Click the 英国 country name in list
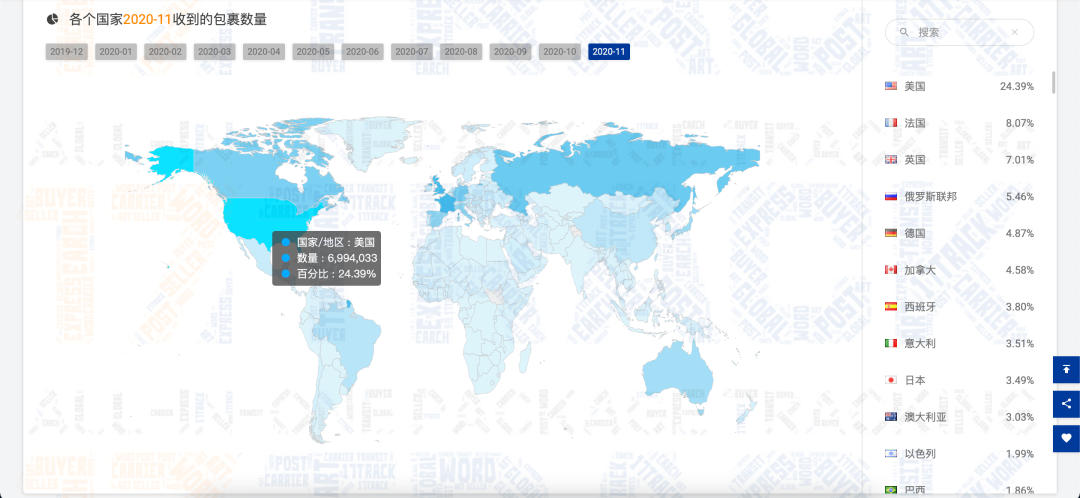 click(x=915, y=160)
